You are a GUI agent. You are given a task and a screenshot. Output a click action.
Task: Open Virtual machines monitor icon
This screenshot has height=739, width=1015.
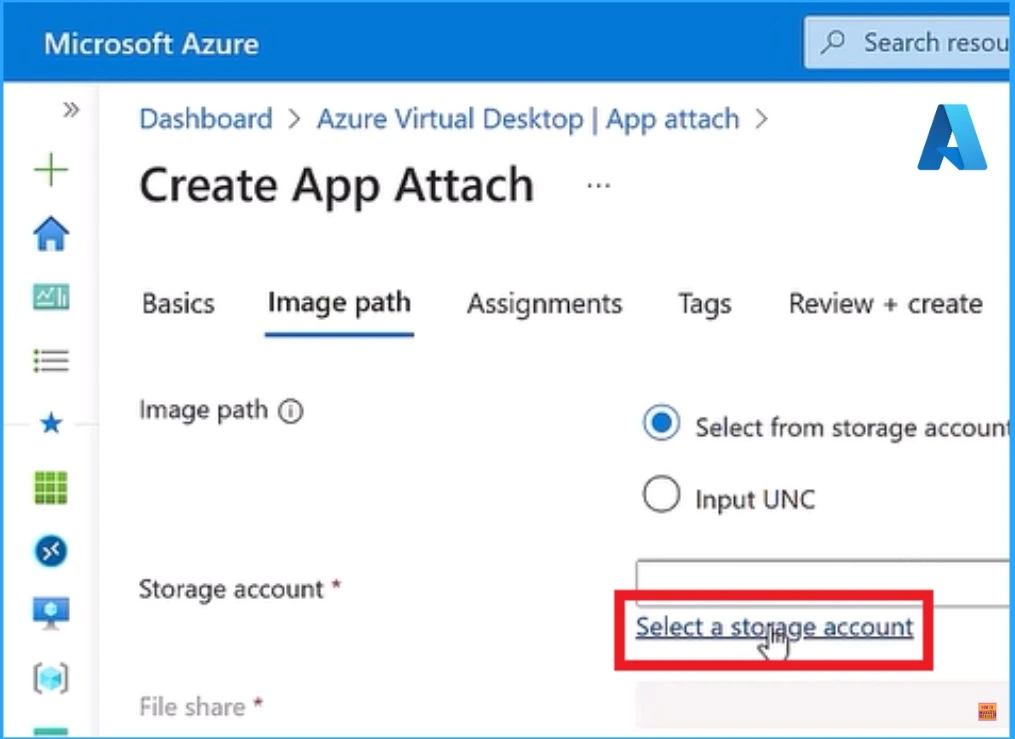click(51, 613)
